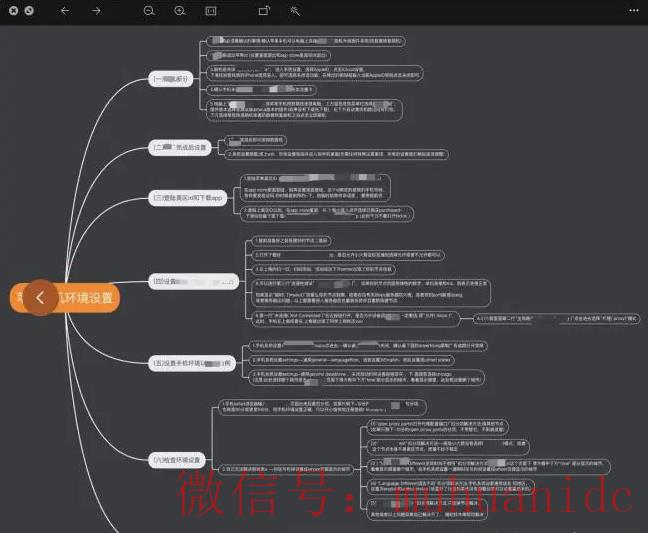Rotate the image

pyautogui.click(x=264, y=10)
